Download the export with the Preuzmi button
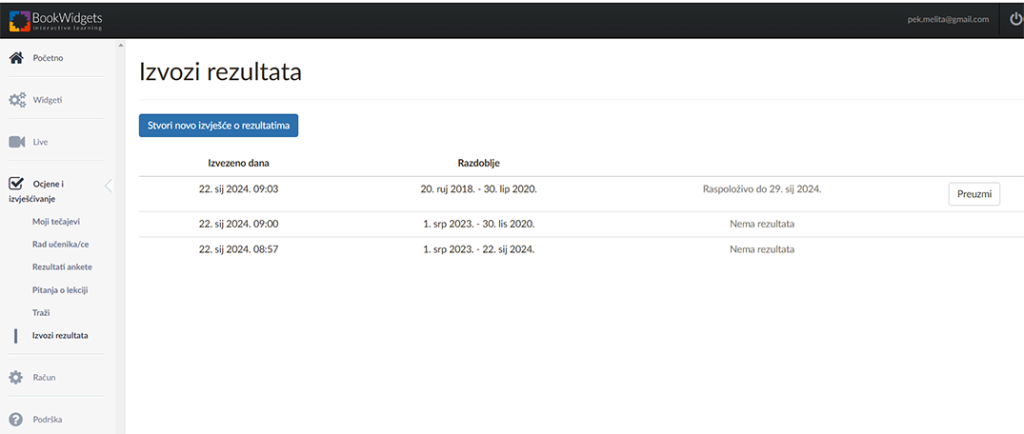 (973, 194)
